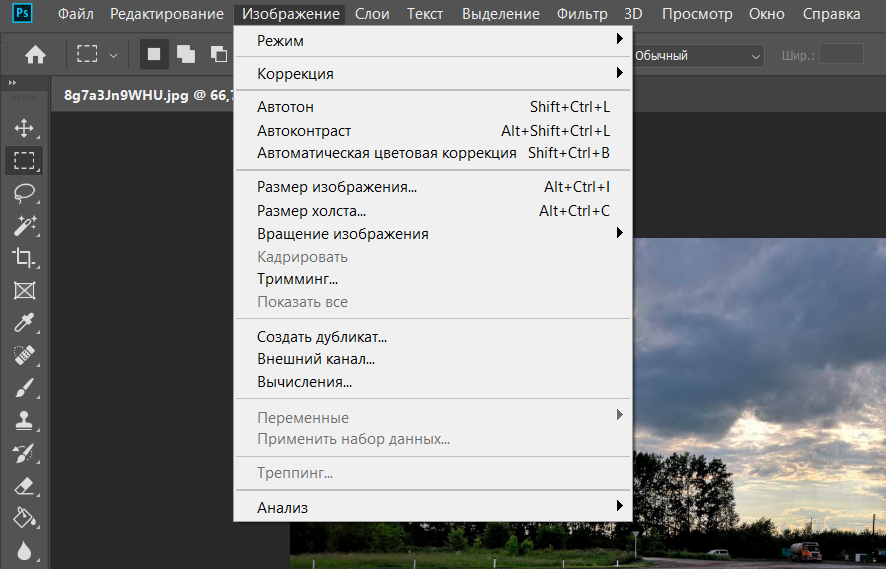Screen dimensions: 886x569
Task: Expand the toolbar with double-arrow toggle
Action: 12,83
